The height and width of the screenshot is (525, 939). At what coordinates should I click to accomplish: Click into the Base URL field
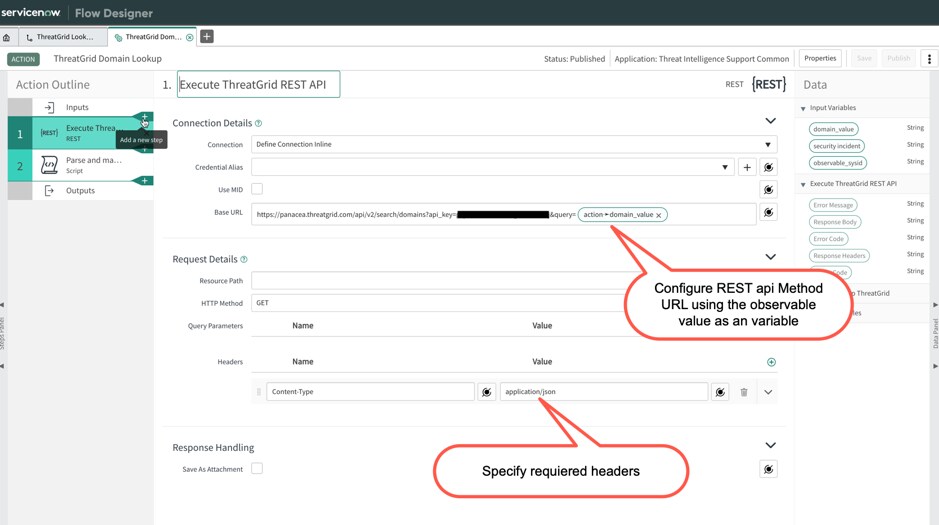503,214
